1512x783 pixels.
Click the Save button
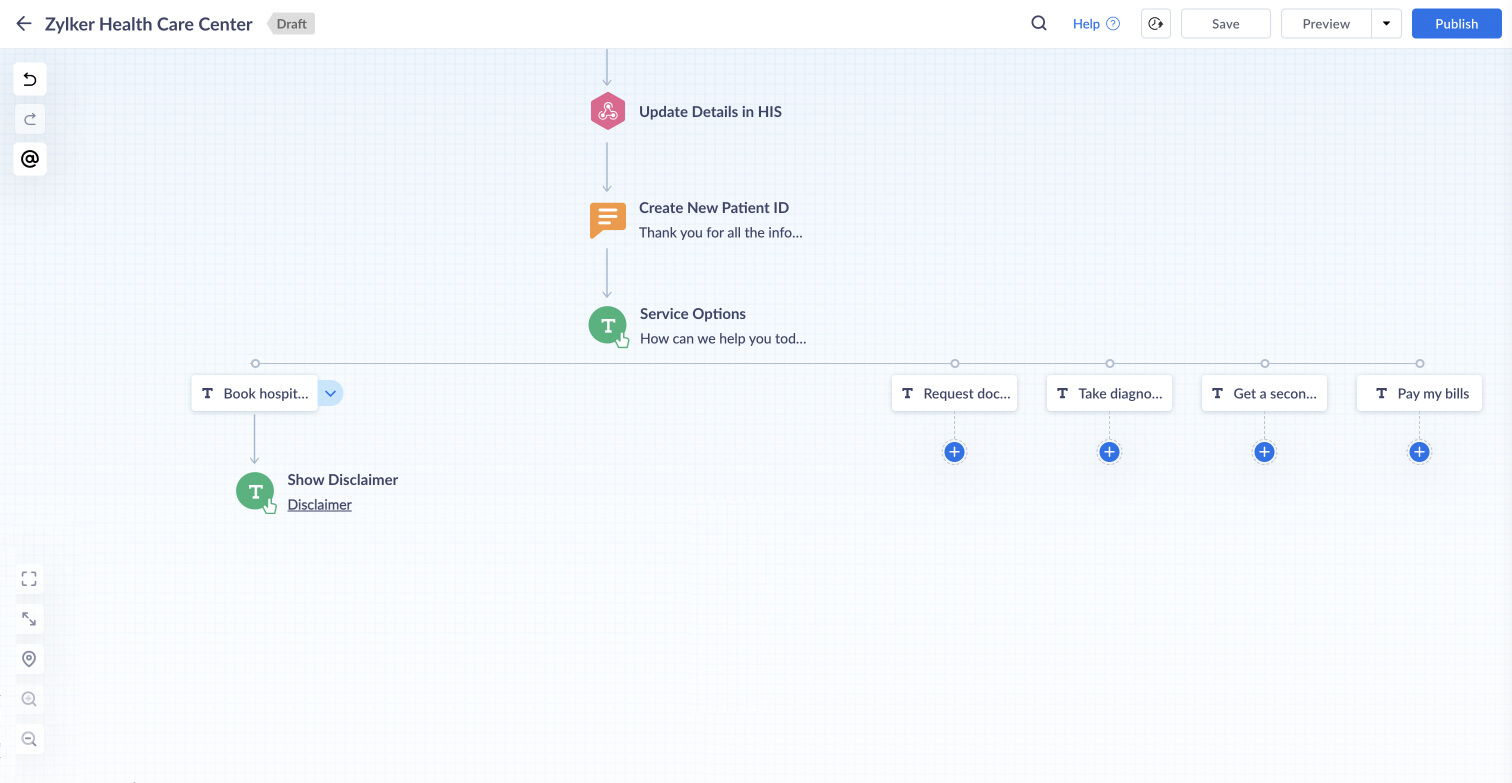tap(1226, 24)
